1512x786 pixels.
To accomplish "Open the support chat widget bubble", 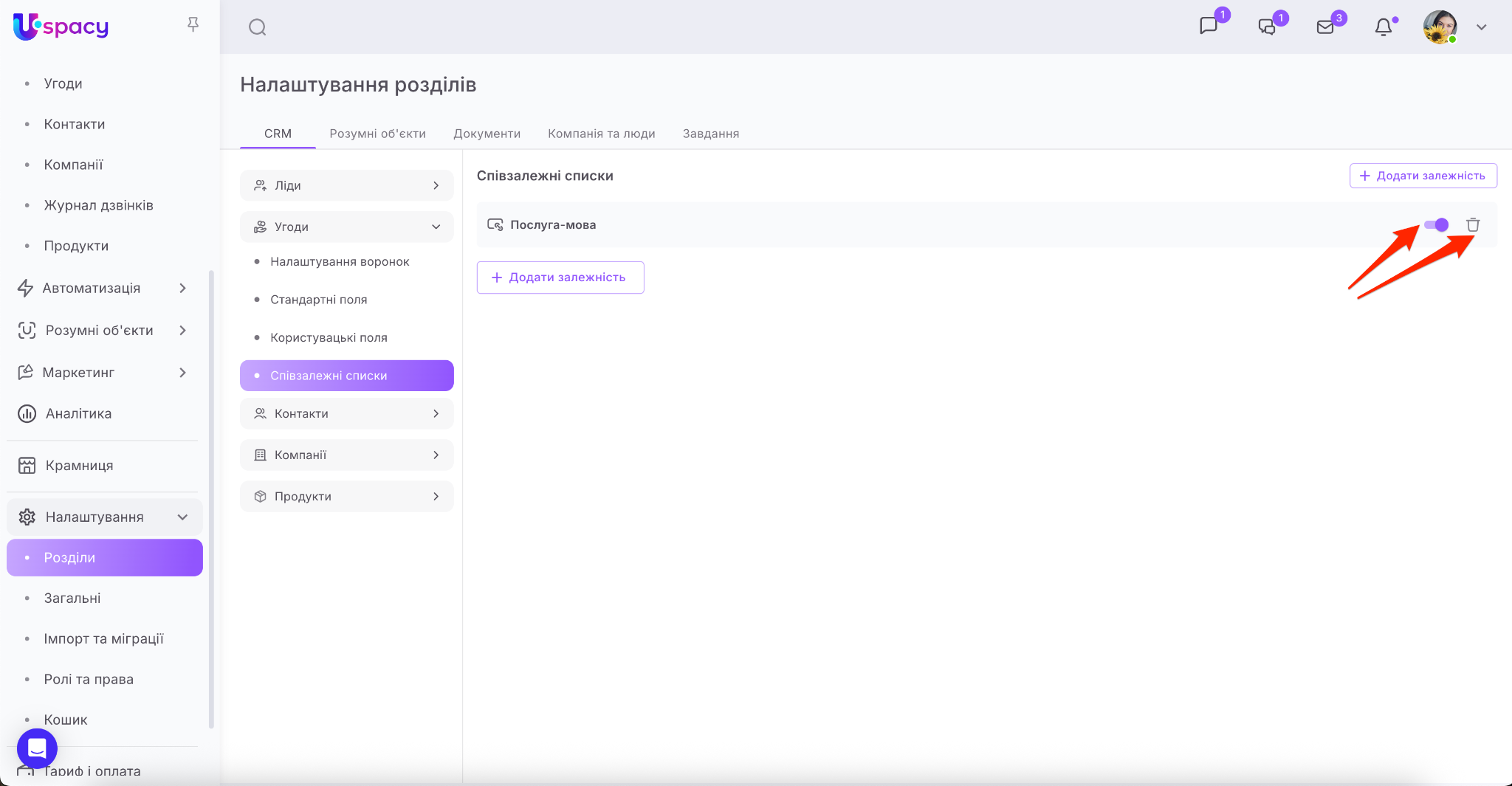I will [37, 748].
